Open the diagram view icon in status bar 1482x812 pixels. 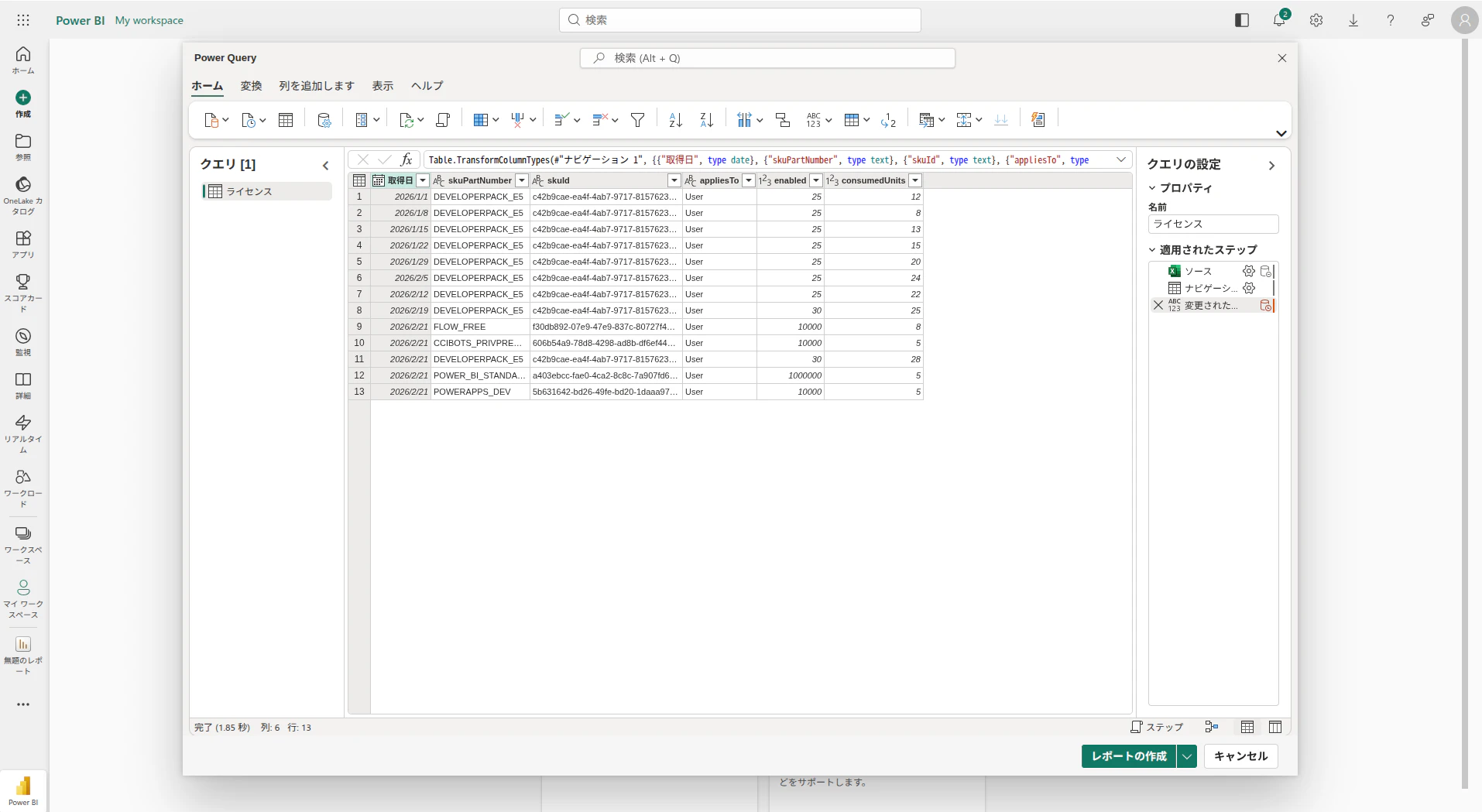tap(1212, 727)
